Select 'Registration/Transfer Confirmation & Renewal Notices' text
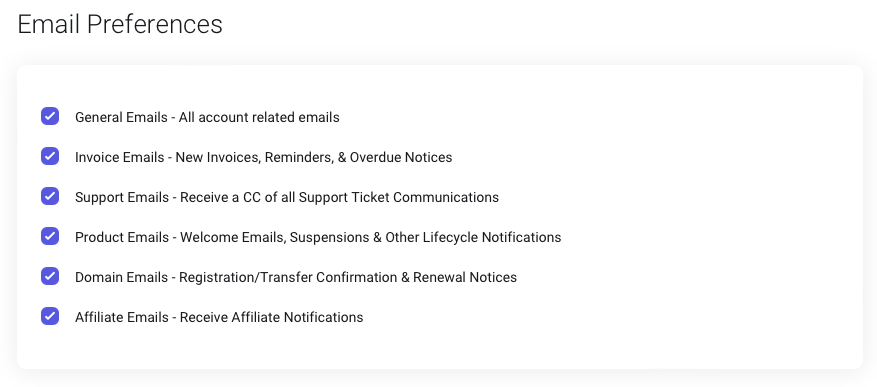The height and width of the screenshot is (387, 877). 348,277
